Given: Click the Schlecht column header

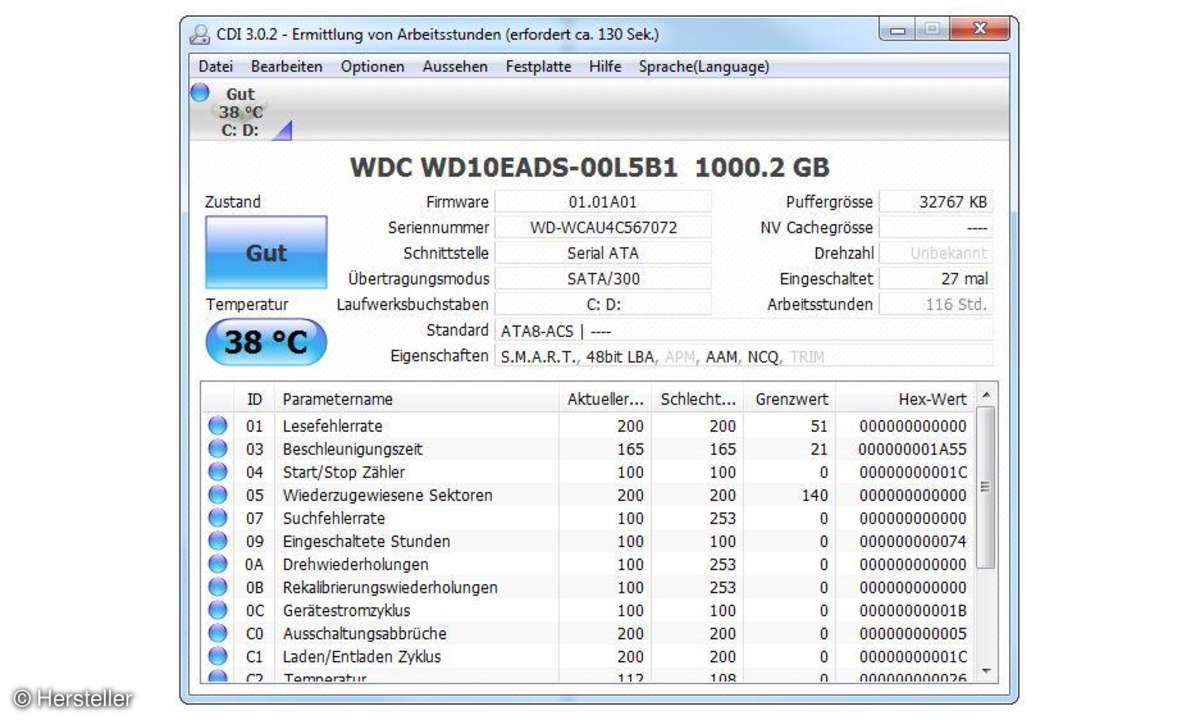Looking at the screenshot, I should pos(698,399).
